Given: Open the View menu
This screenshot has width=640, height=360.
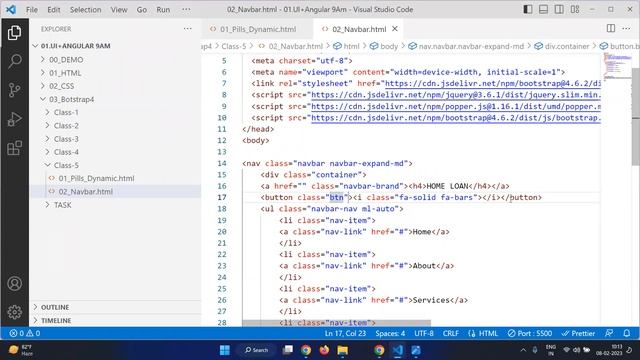Looking at the screenshot, I should coord(119,9).
